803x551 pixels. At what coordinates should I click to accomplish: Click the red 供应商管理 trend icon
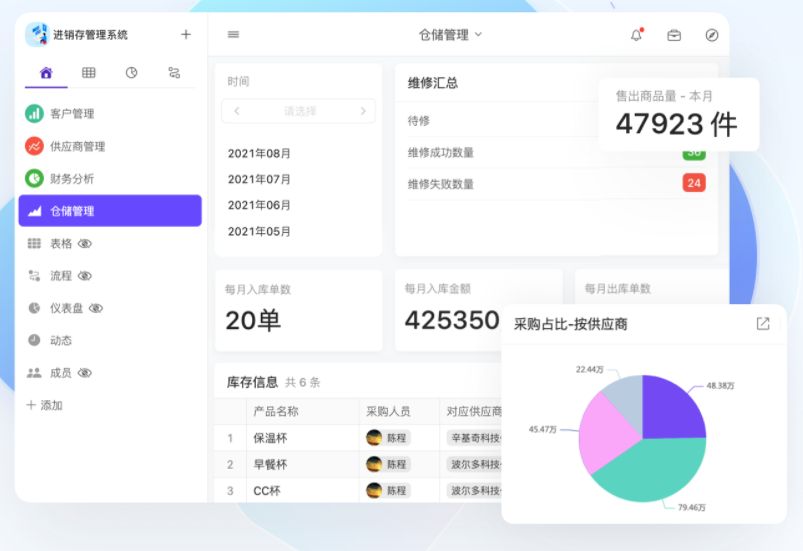click(x=34, y=146)
